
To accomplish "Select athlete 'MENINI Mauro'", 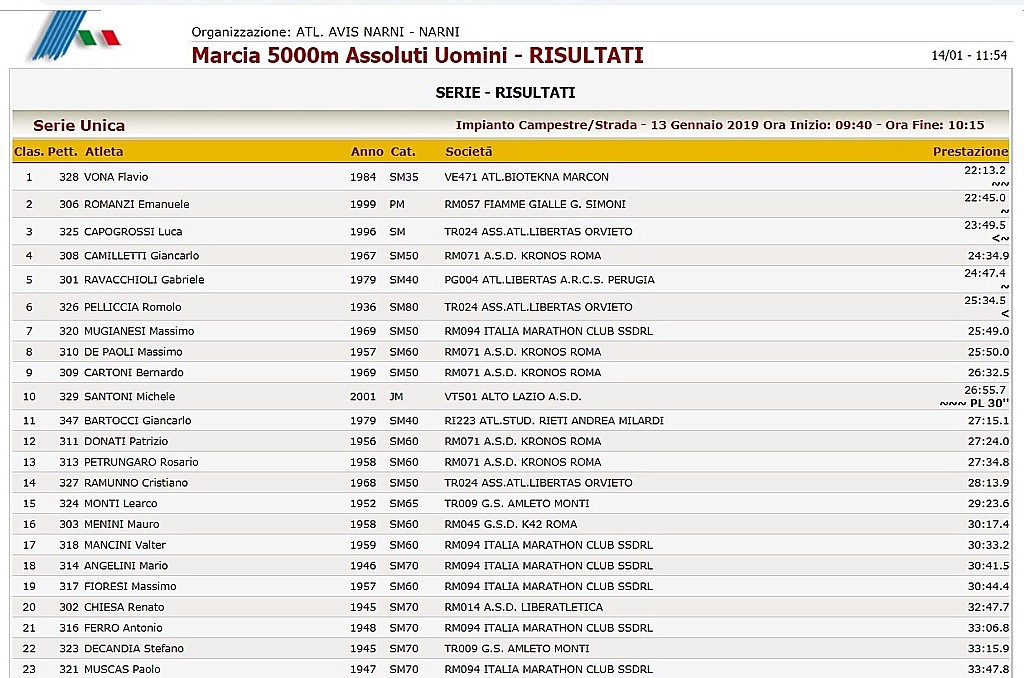I will tap(121, 525).
